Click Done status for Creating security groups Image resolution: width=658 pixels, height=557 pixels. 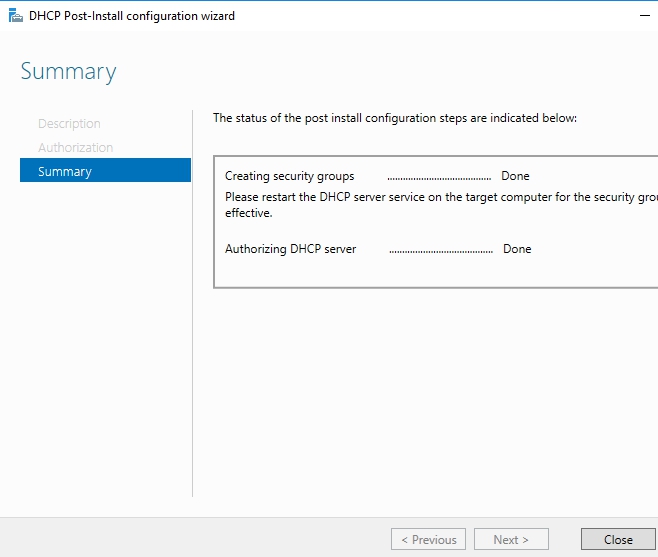[515, 176]
